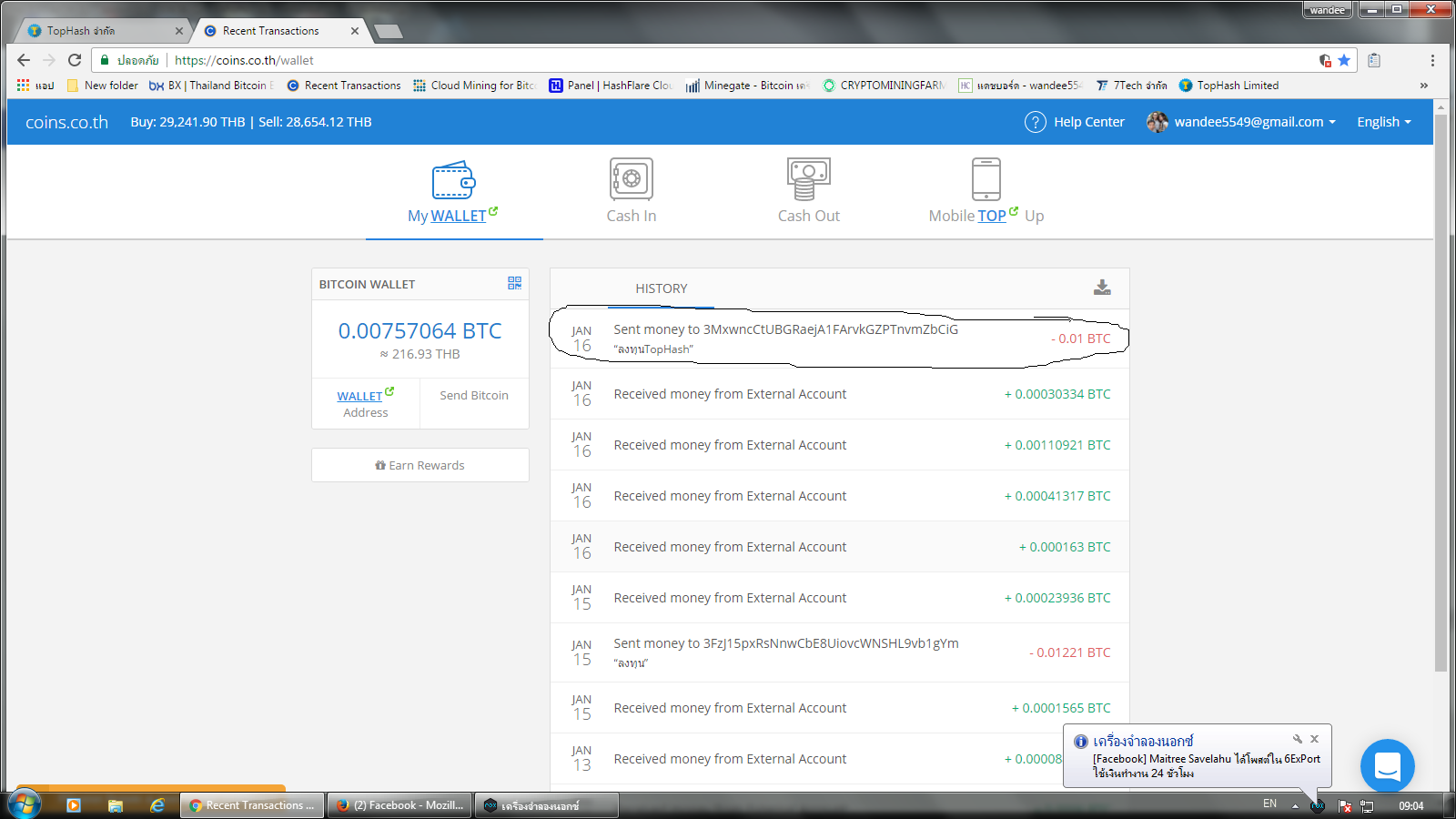Close the notification balloon

(1314, 739)
